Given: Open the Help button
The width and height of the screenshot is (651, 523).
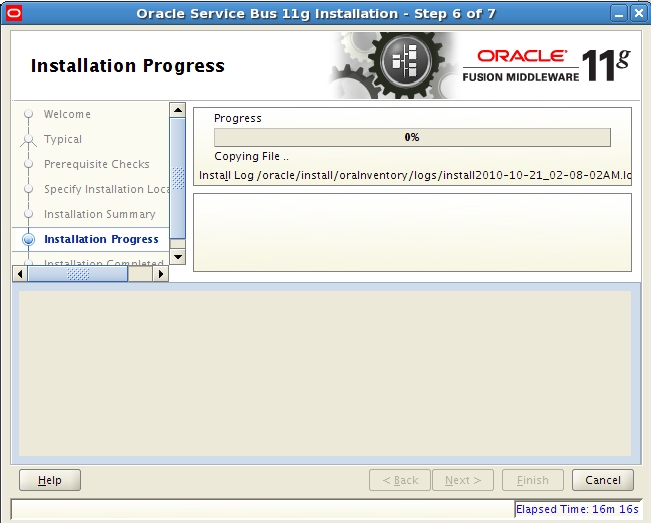Looking at the screenshot, I should click(50, 480).
